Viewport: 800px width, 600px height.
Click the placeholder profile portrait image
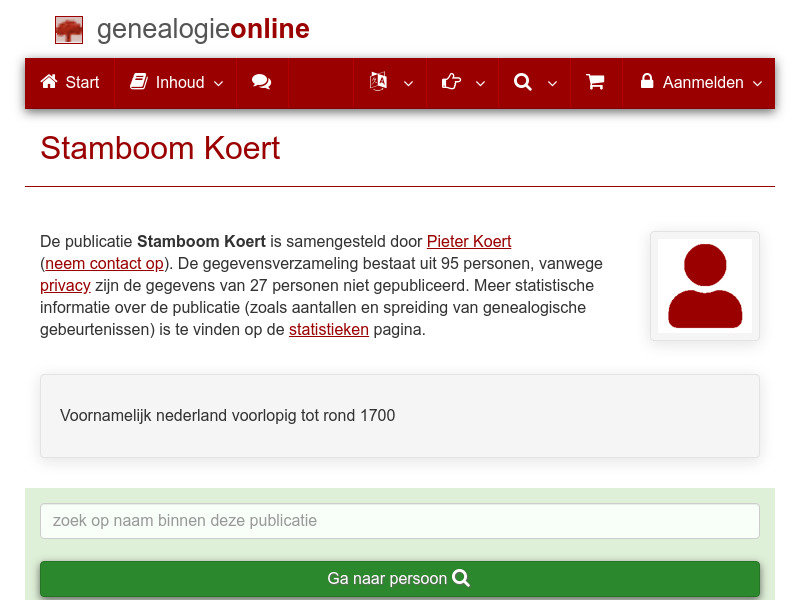click(x=704, y=286)
